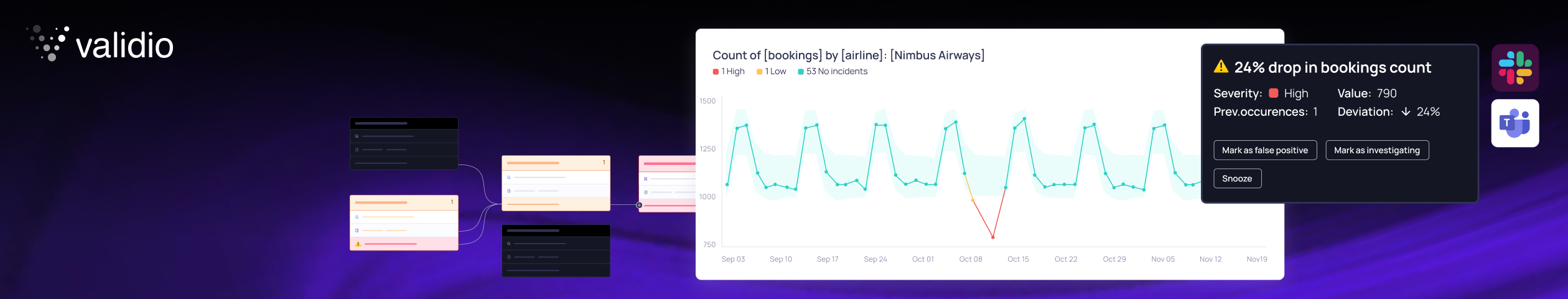
Task: Click the '24% drop in bookings count' heading
Action: (1333, 67)
